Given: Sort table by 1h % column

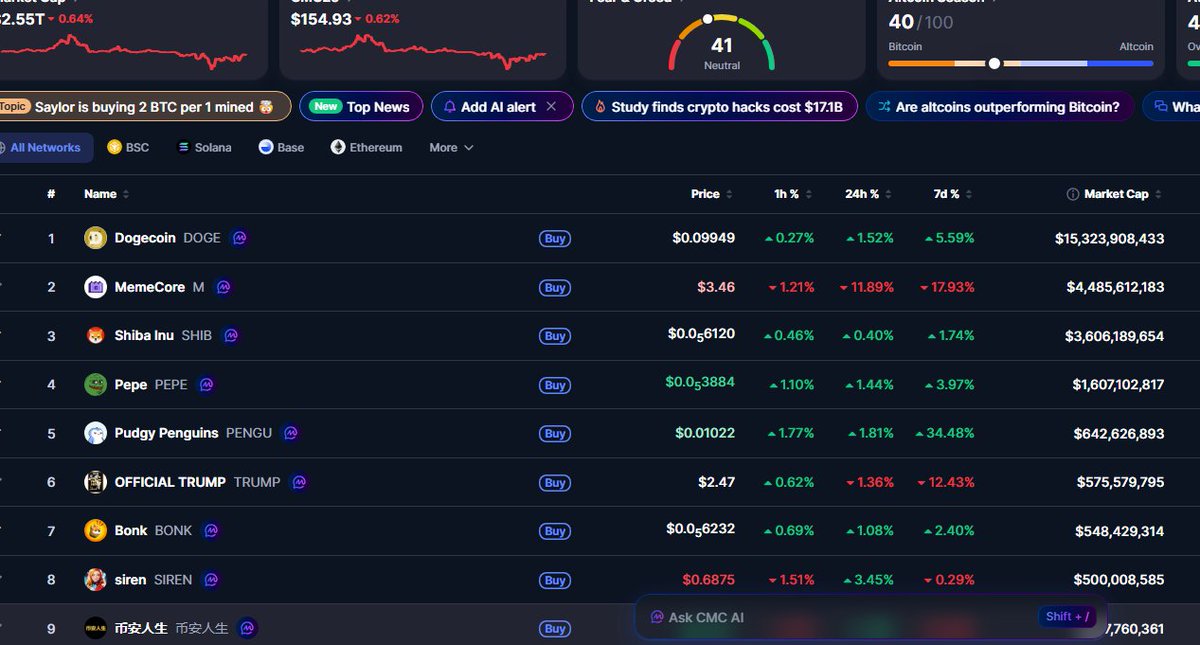Looking at the screenshot, I should click(794, 194).
